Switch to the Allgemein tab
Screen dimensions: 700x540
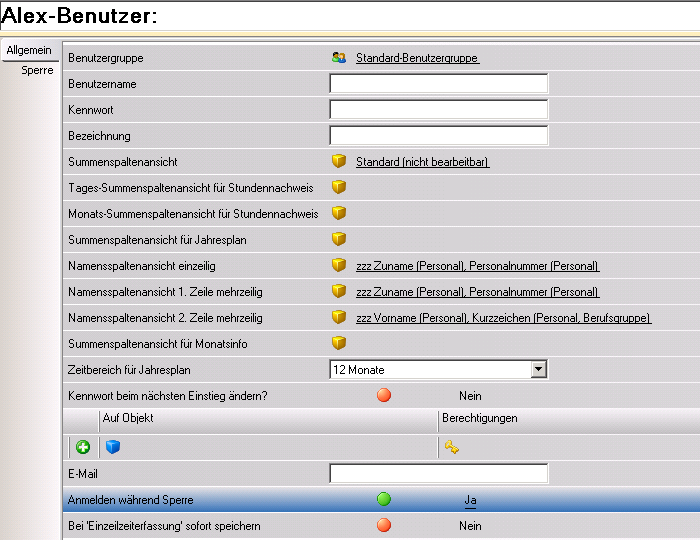coord(29,50)
